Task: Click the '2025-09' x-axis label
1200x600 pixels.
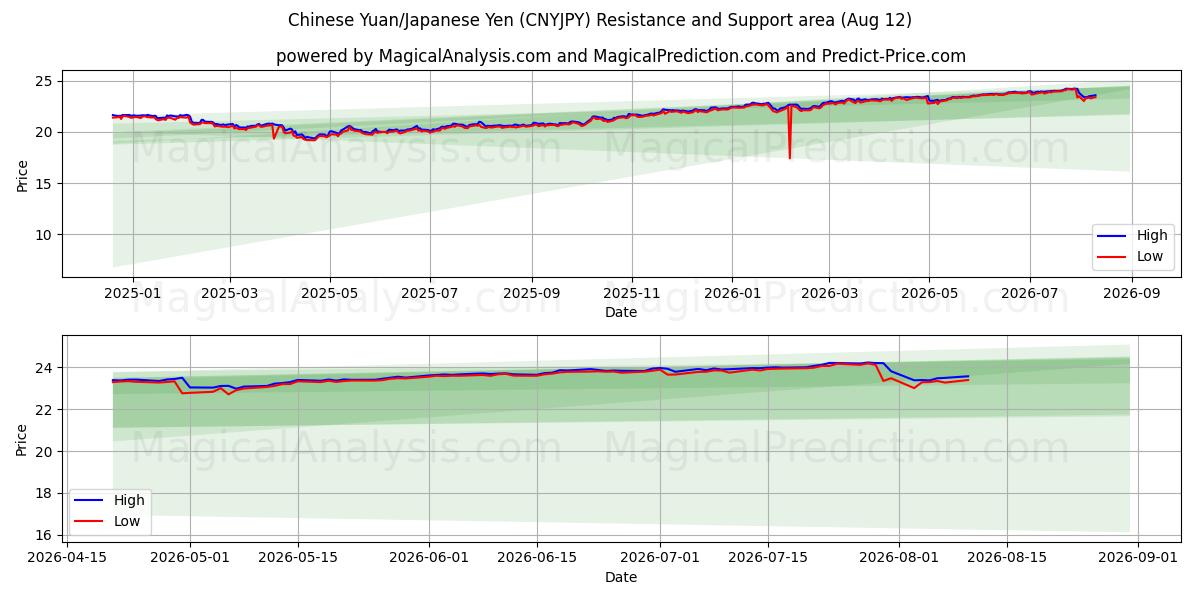Action: 532,293
